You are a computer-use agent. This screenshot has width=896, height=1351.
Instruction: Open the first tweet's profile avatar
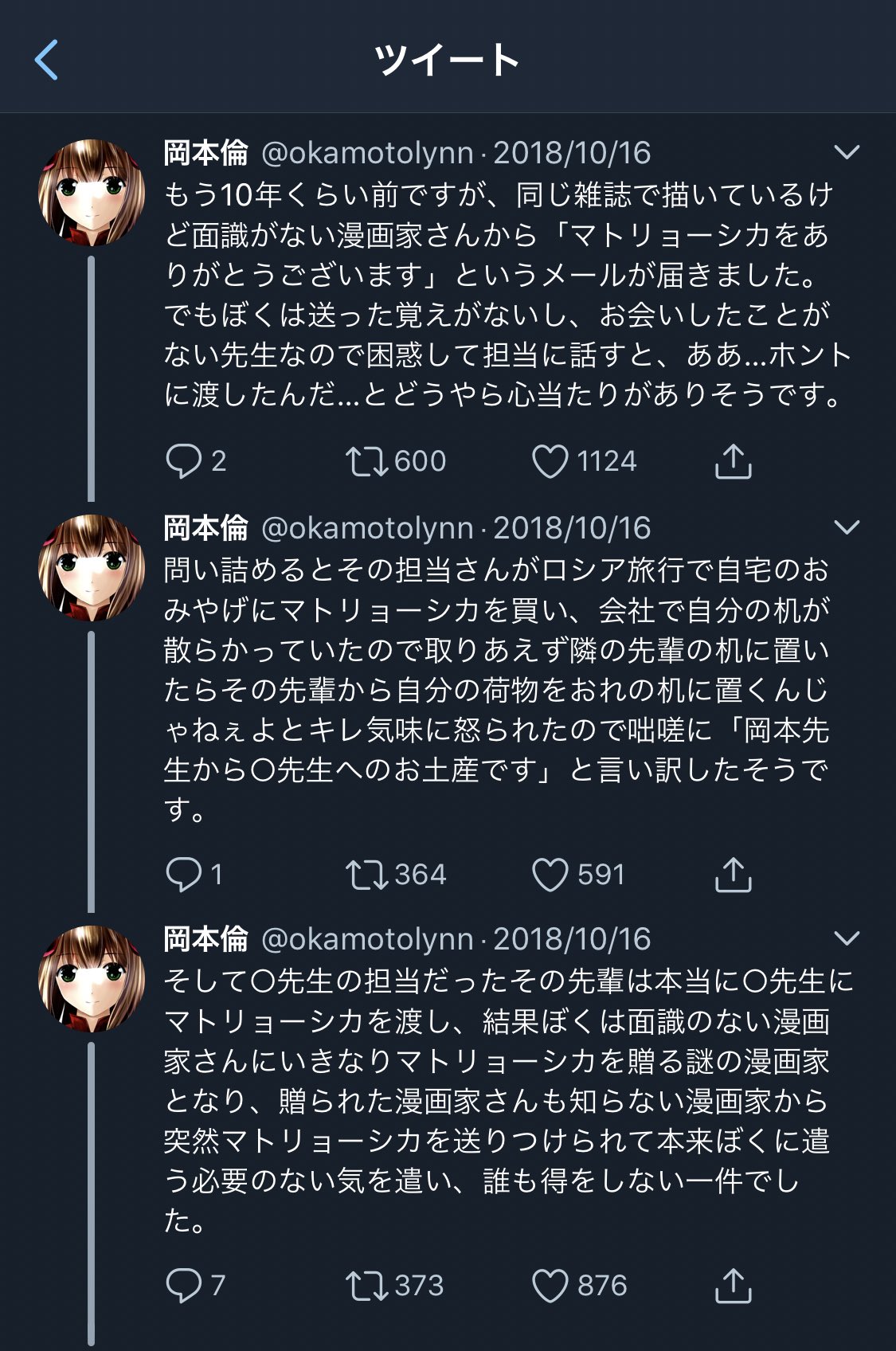92,192
